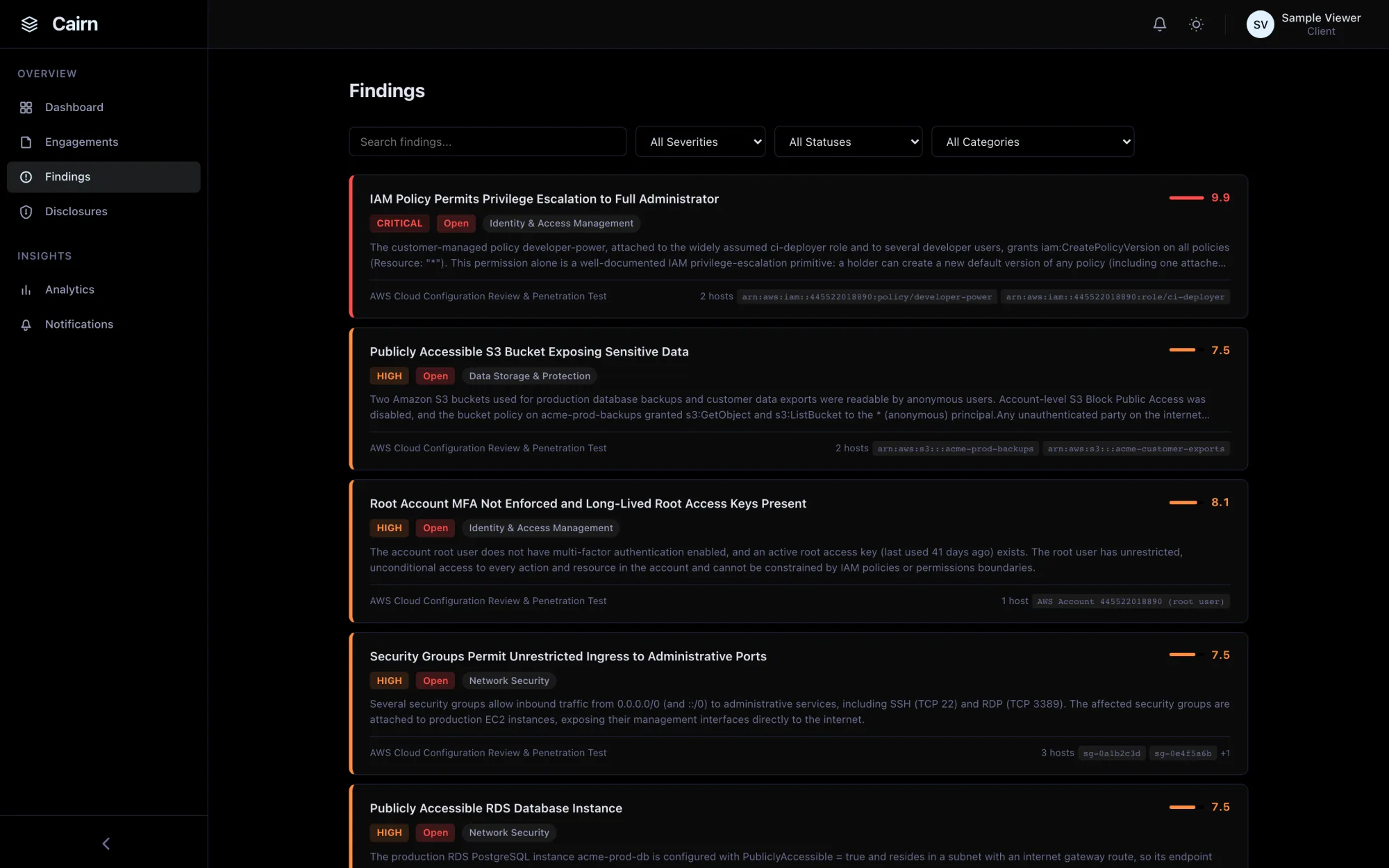Click the HIGH badge on S3 Bucket finding
This screenshot has height=868, width=1389.
(x=389, y=376)
